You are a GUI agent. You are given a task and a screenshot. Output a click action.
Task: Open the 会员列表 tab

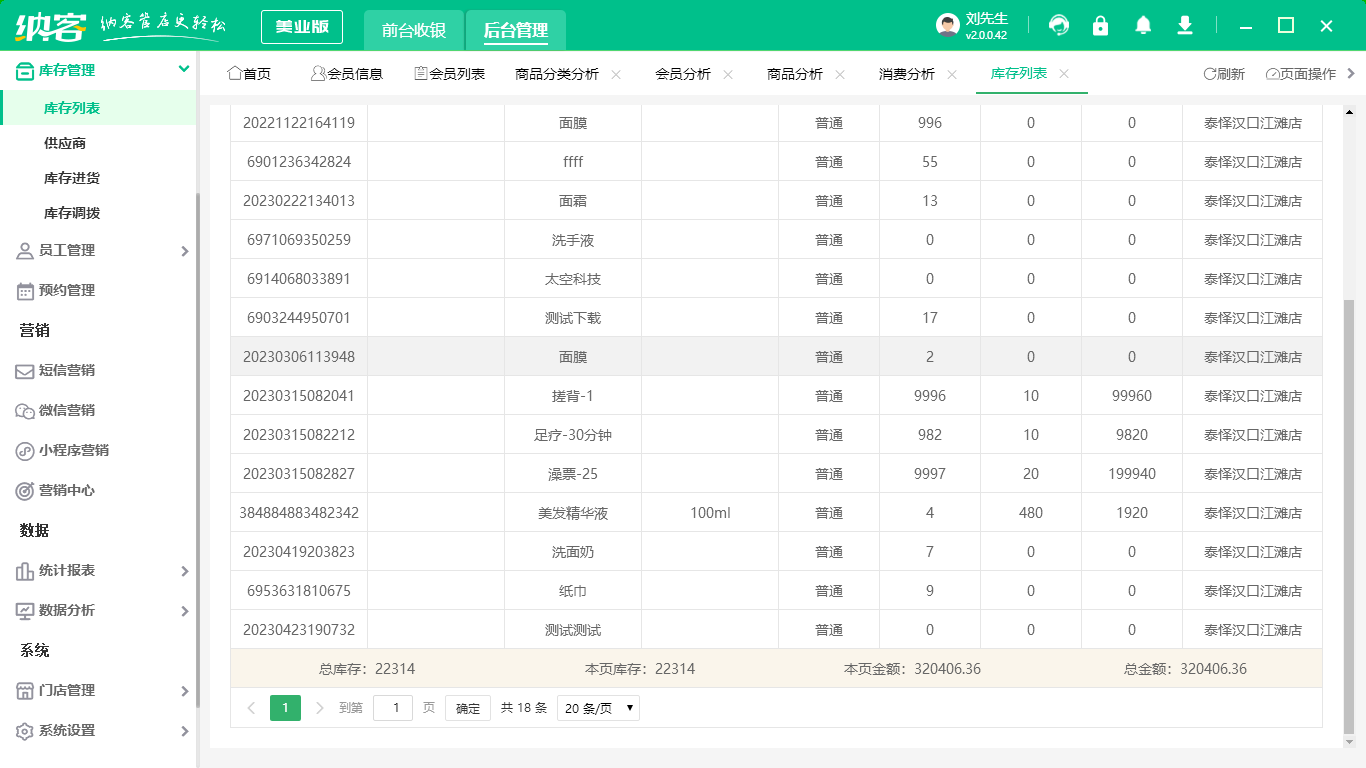tap(450, 74)
